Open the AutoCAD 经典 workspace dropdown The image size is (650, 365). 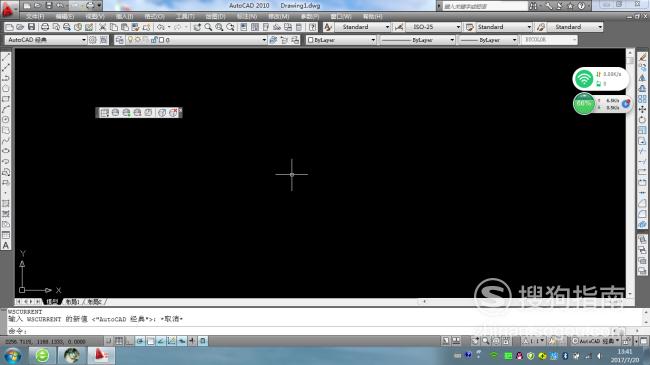(46, 40)
